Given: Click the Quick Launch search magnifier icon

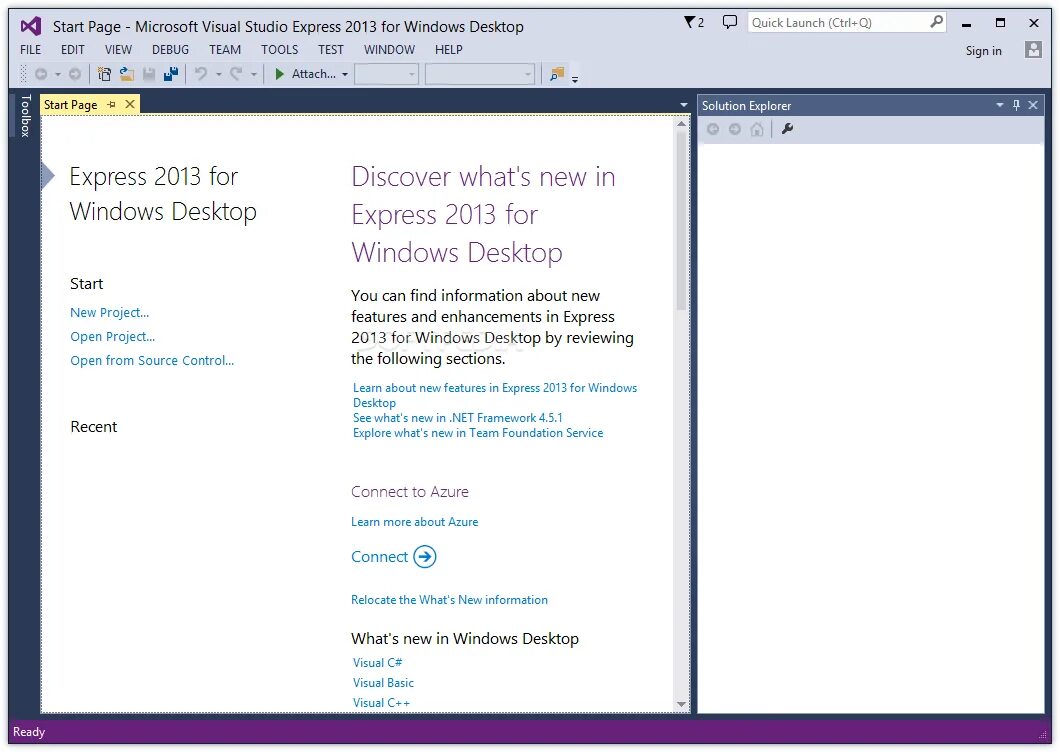Looking at the screenshot, I should pyautogui.click(x=936, y=22).
